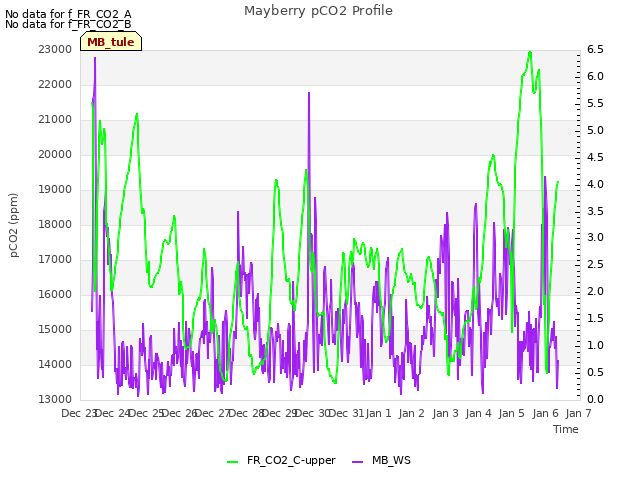Screen dimensions: 640x480
Task: Click the 5.0 right axis tick label
Action: pyautogui.click(x=595, y=130)
